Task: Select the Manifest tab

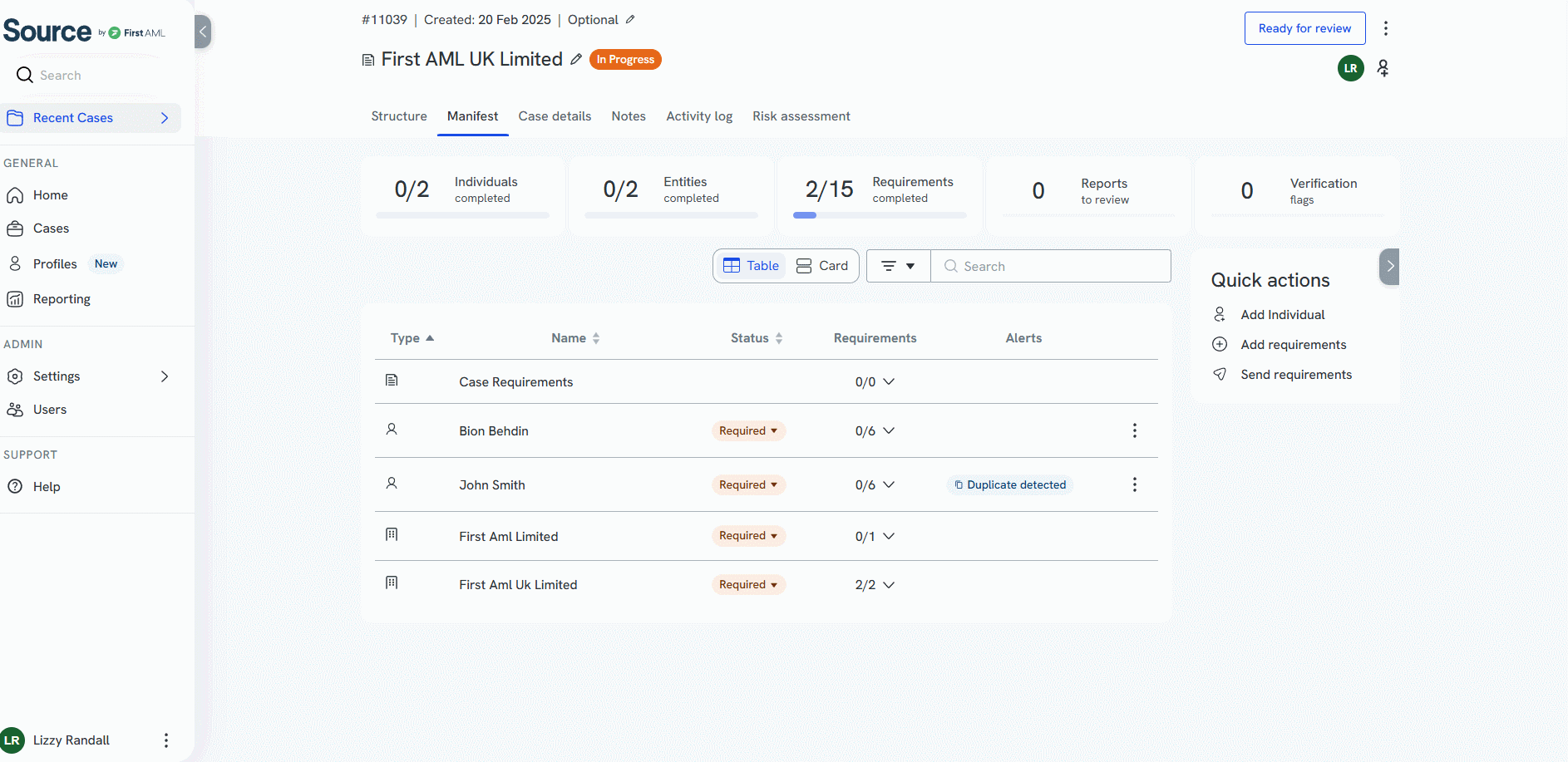Action: tap(472, 116)
